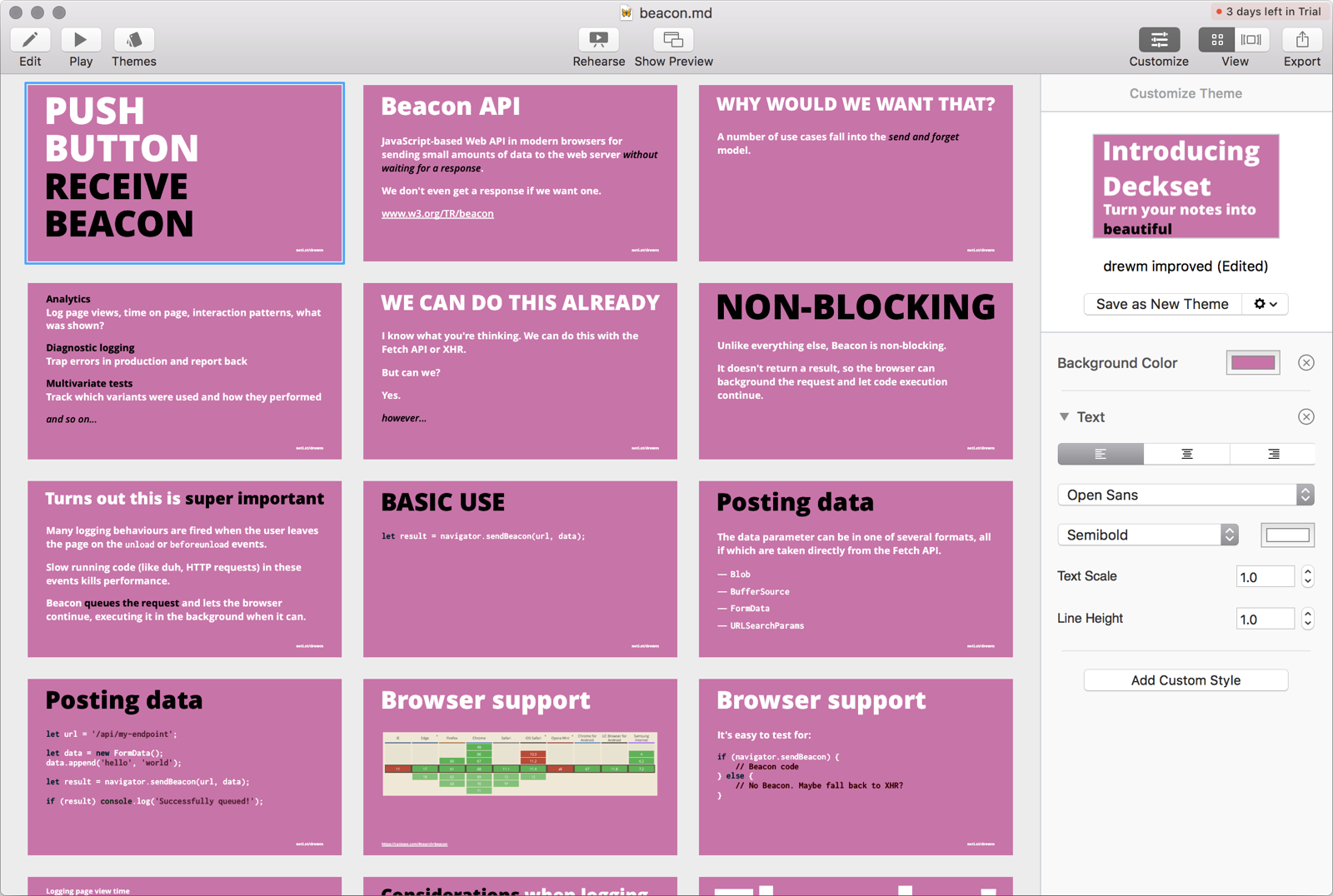Viewport: 1333px width, 896px height.
Task: Open the theme gear options menu
Action: tap(1266, 304)
